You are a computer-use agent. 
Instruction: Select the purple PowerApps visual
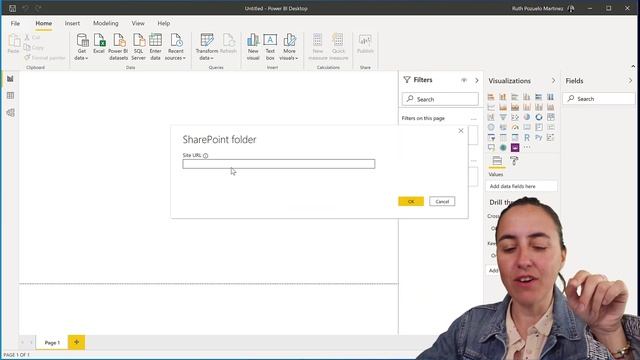pos(515,147)
